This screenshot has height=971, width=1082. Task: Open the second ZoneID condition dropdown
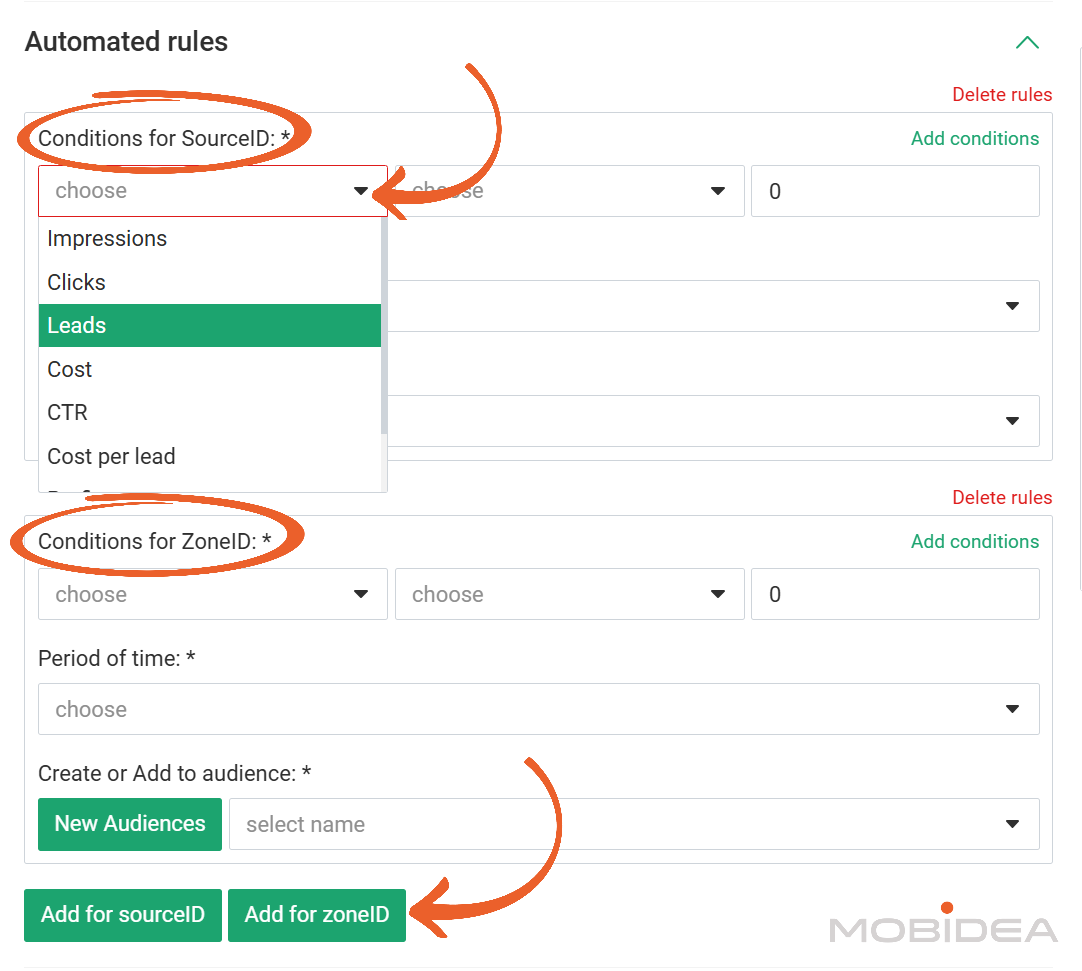[570, 594]
